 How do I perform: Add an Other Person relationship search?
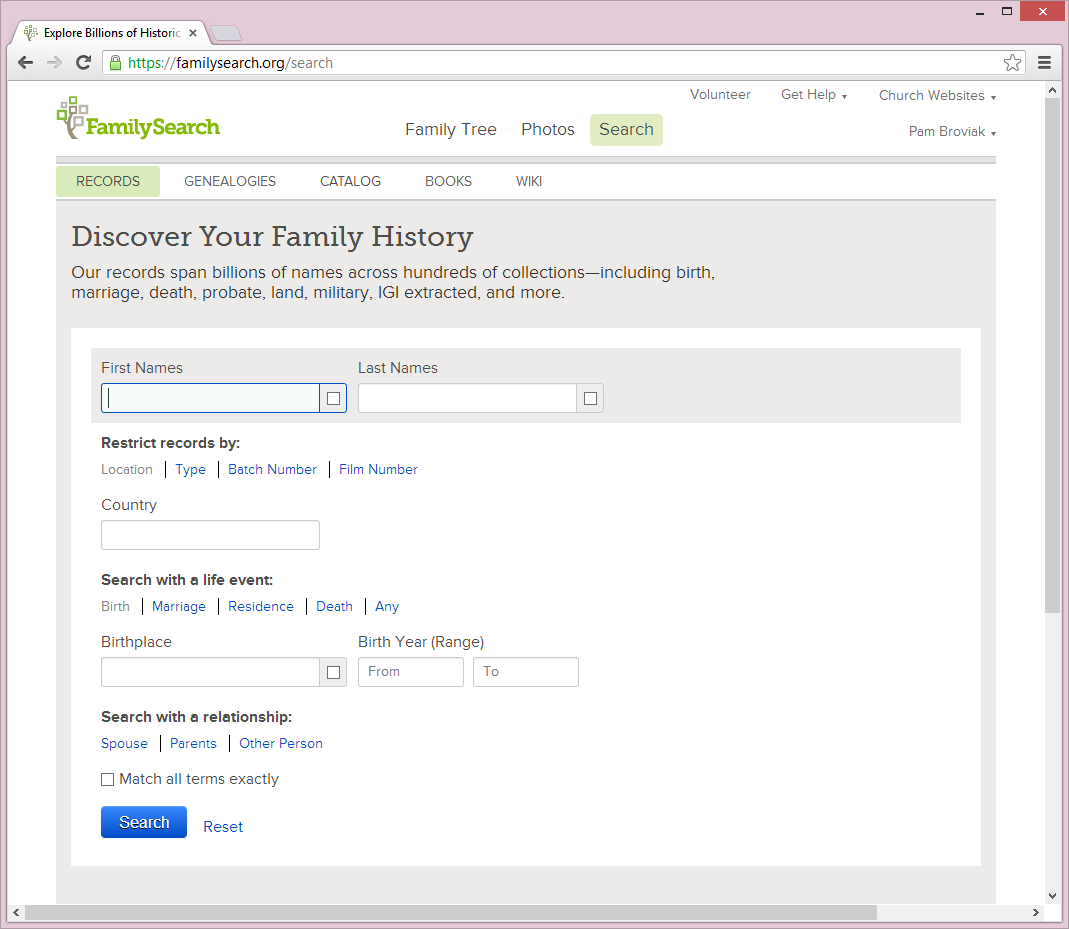(281, 744)
